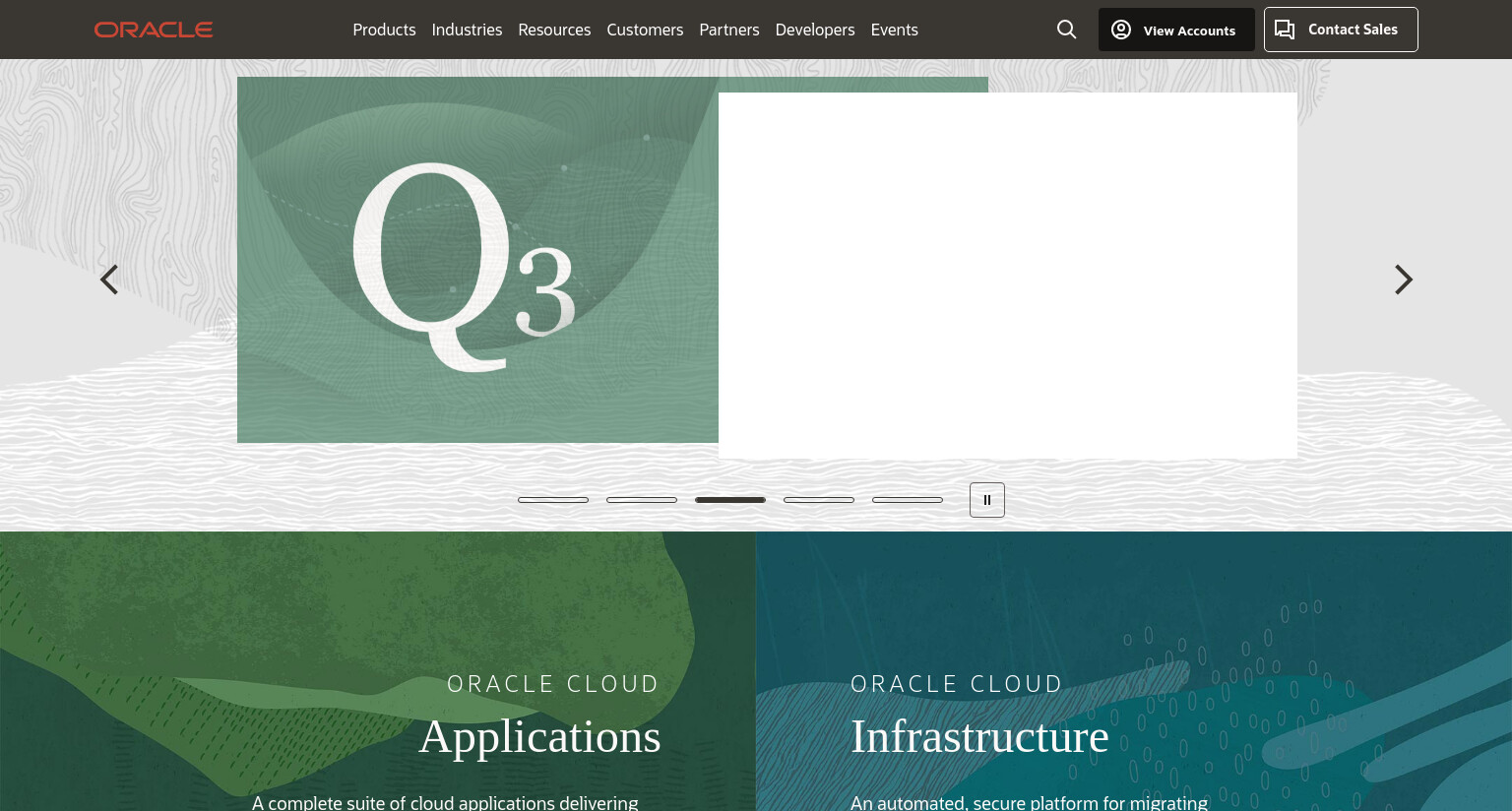1512x811 pixels.
Task: Go to previous carousel slide arrow
Action: coord(109,280)
